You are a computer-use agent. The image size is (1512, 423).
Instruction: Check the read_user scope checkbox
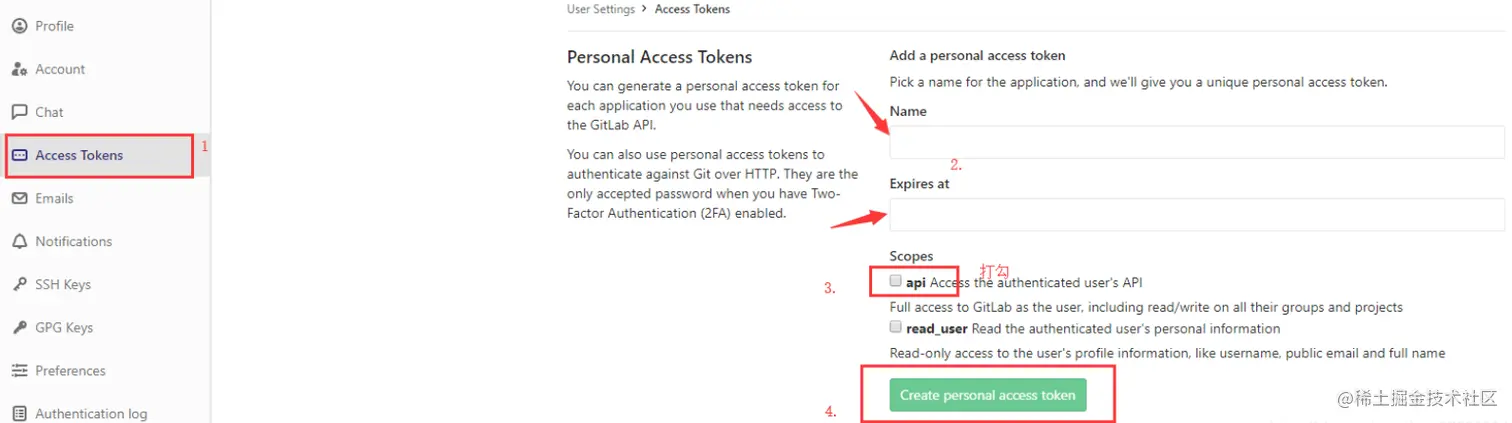point(896,327)
